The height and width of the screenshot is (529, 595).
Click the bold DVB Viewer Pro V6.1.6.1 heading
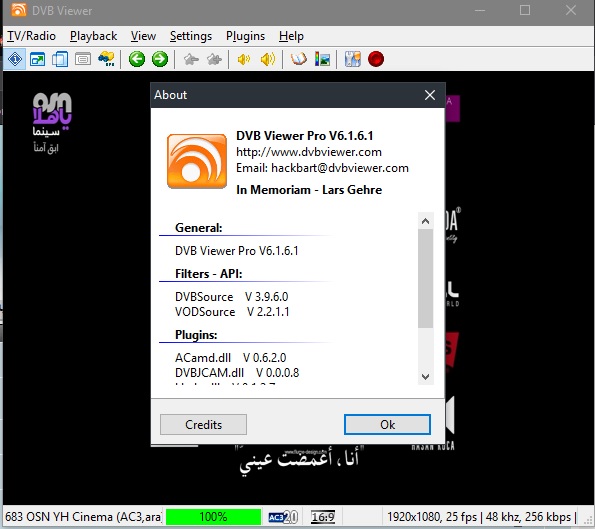(x=305, y=135)
